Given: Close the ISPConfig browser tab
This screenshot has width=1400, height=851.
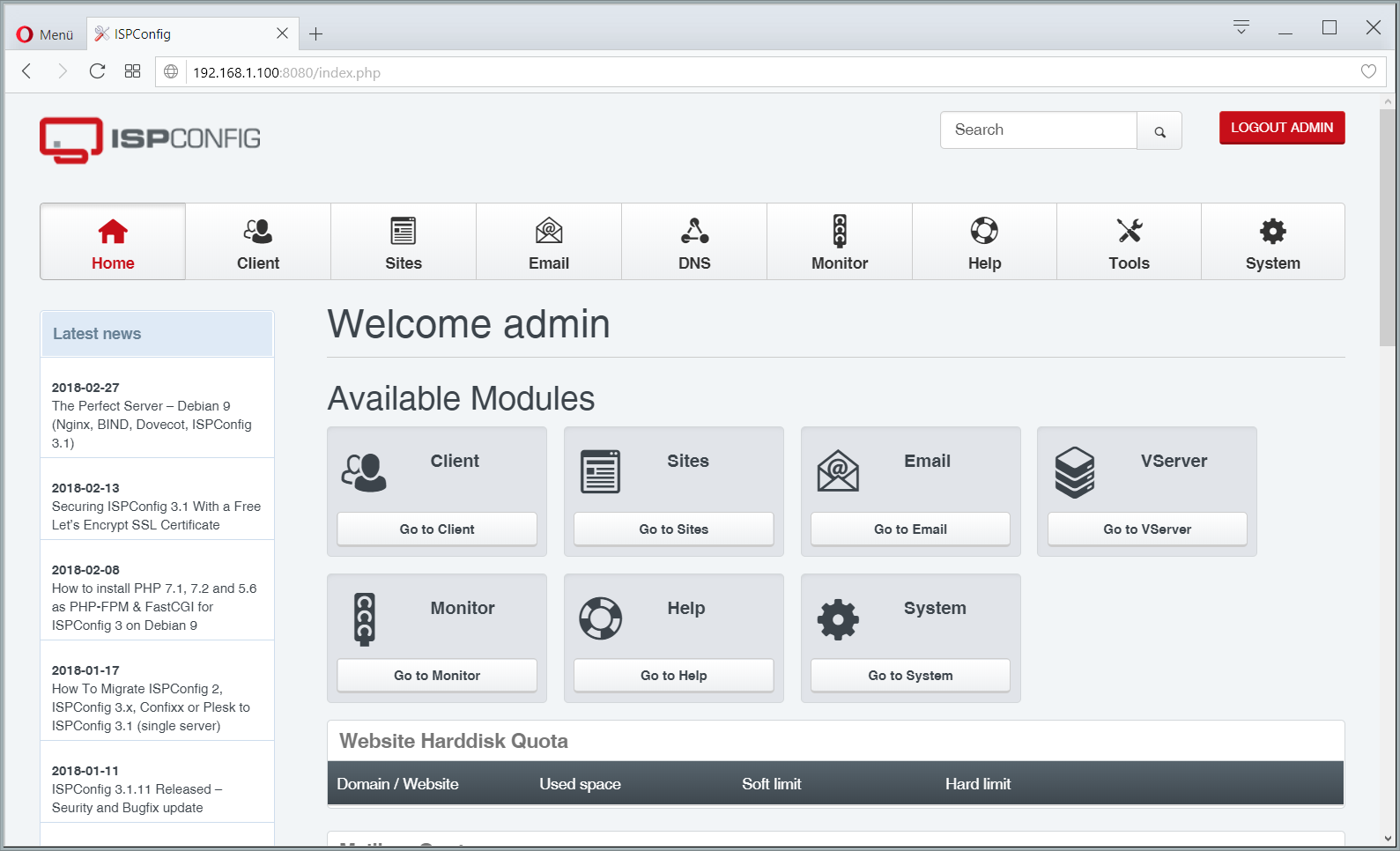Looking at the screenshot, I should (282, 33).
